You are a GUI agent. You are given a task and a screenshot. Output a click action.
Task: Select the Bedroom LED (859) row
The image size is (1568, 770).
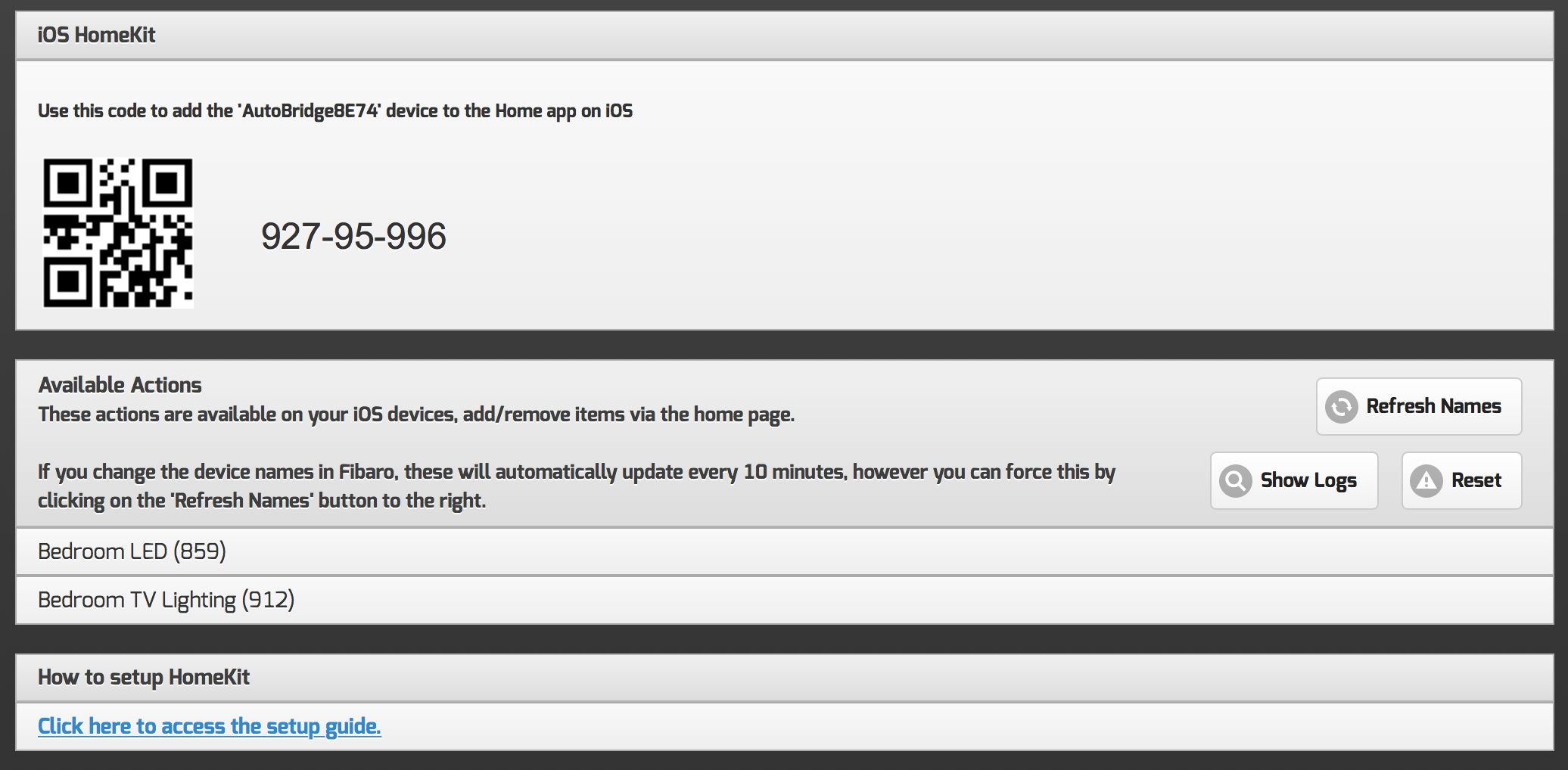[x=132, y=551]
